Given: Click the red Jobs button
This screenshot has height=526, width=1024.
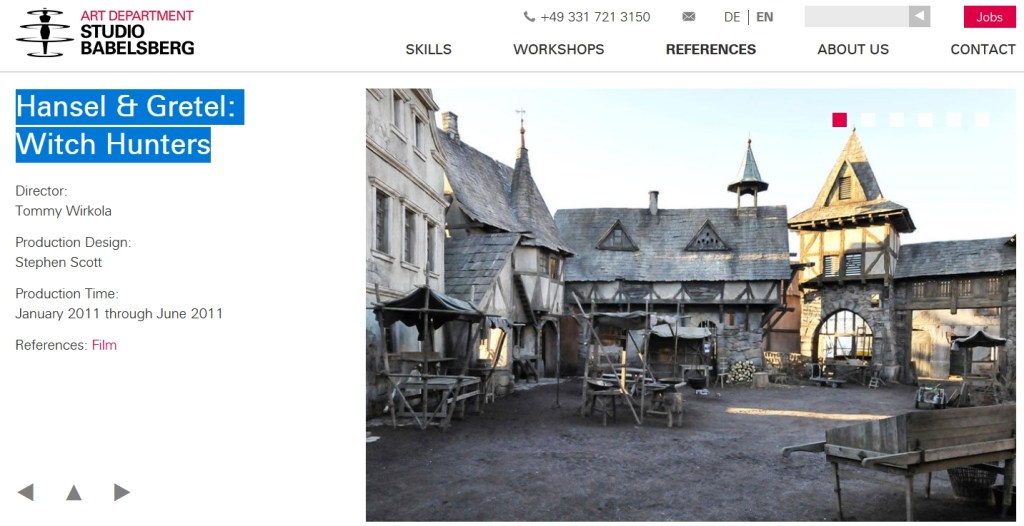Looking at the screenshot, I should [989, 17].
